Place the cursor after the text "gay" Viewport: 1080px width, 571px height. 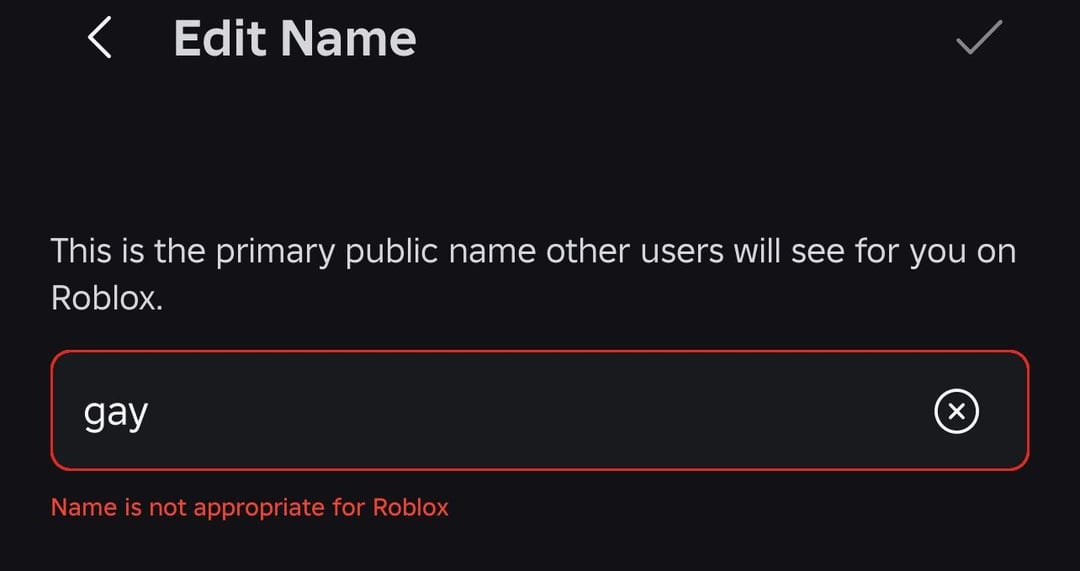[150, 412]
